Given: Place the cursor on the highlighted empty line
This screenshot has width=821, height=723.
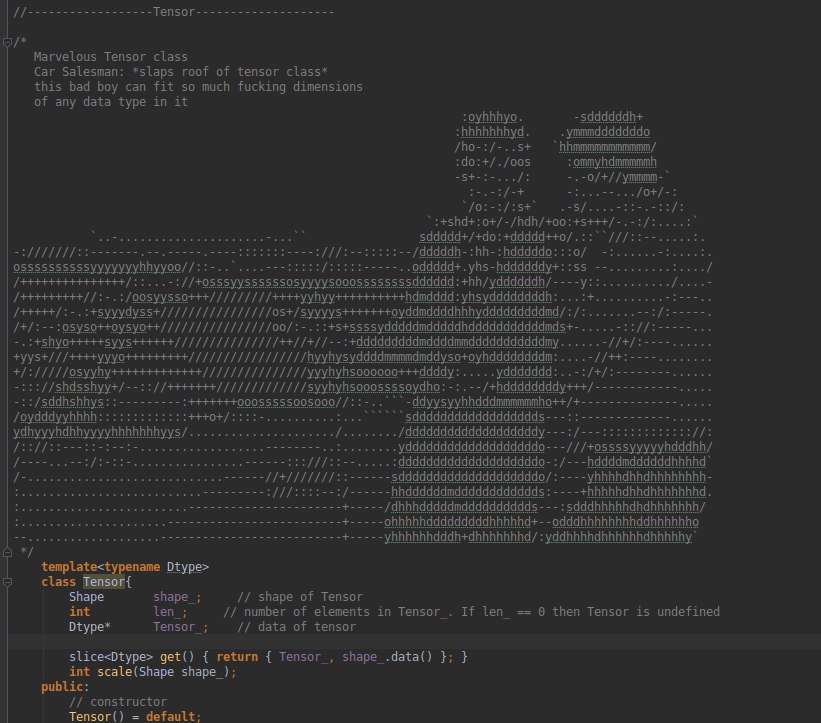Looking at the screenshot, I should click(414, 642).
